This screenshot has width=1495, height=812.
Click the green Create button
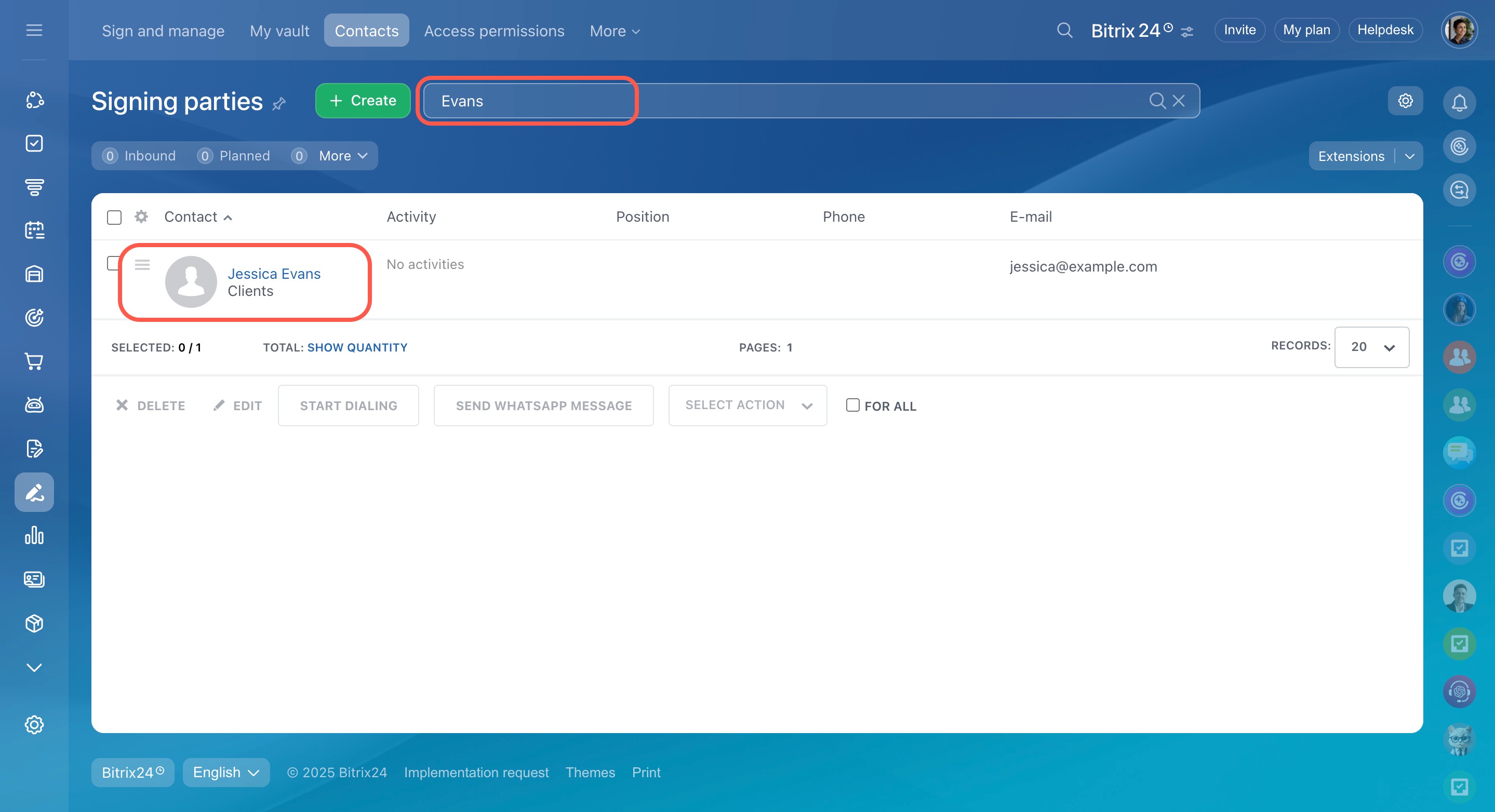(363, 101)
